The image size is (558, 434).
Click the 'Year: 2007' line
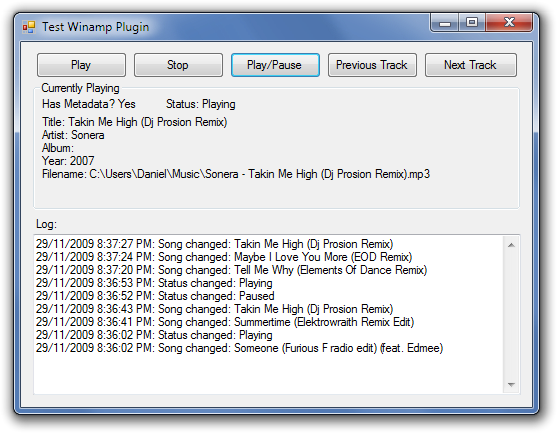[x=68, y=161]
